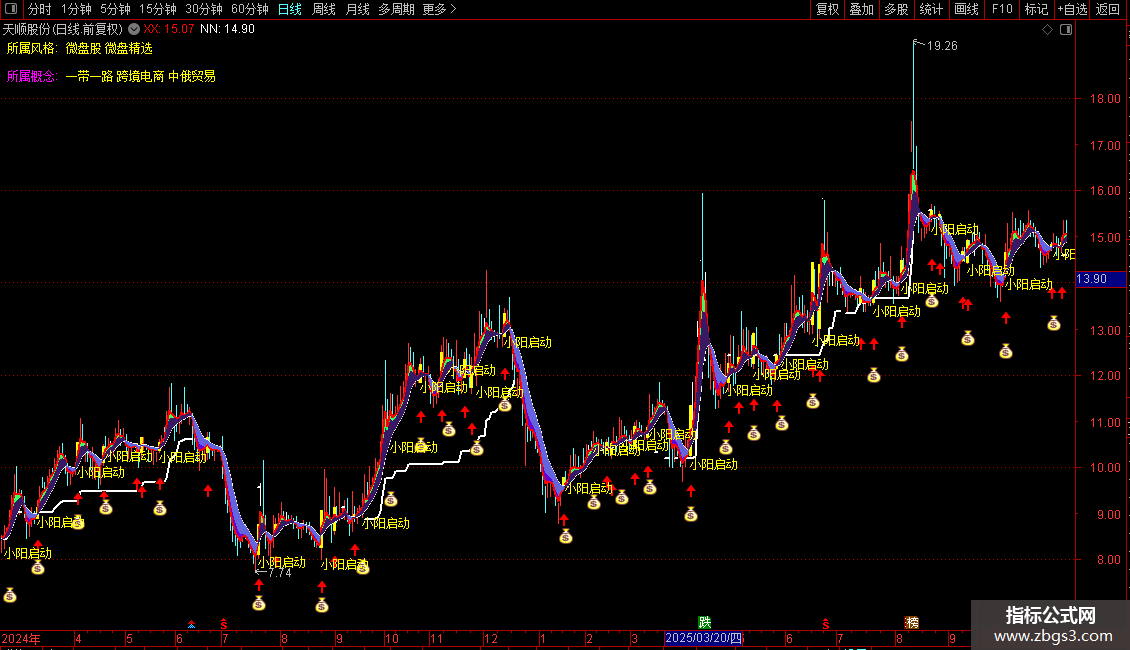Screen dimensions: 1130x650
Task: Click the blue 13.90 price tag on axis
Action: [x=1100, y=279]
